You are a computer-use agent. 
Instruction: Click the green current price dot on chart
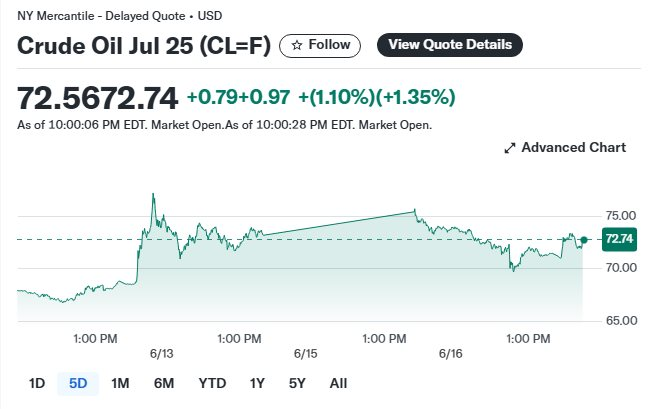pyautogui.click(x=583, y=239)
